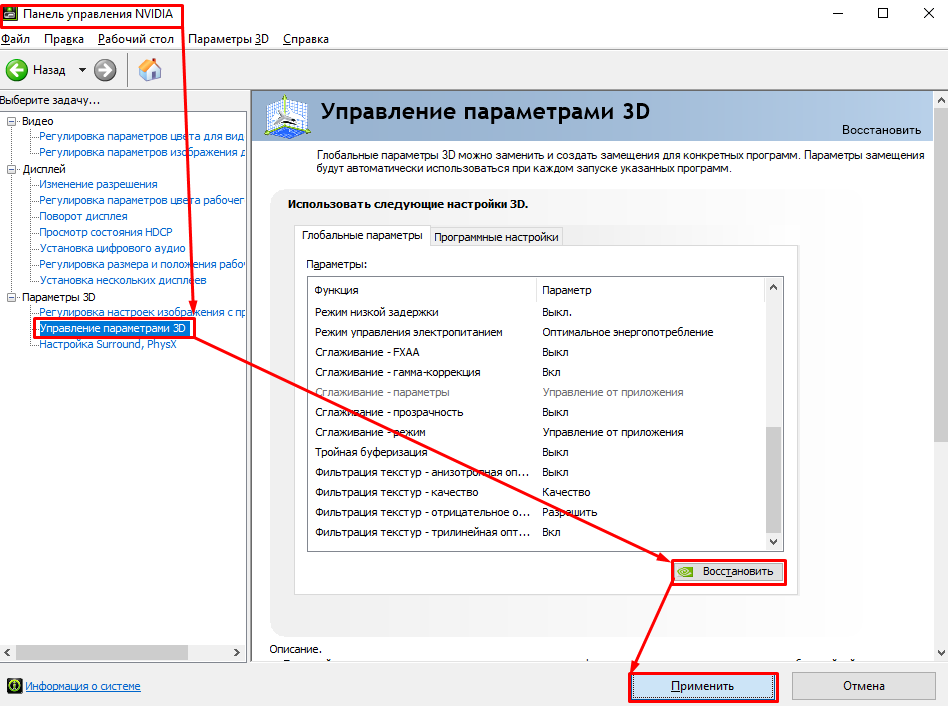Select Тройная буферизация setting

point(536,452)
